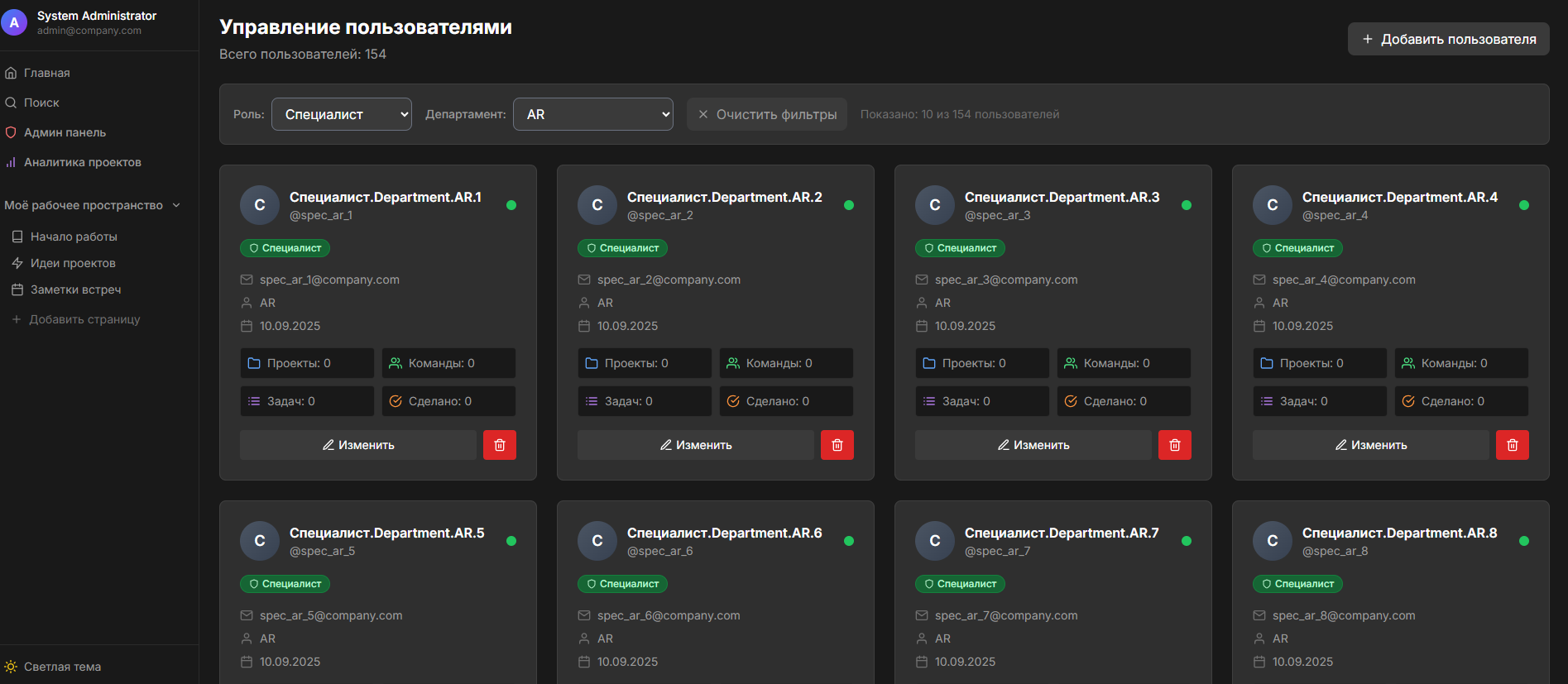
Task: Click the Всего пользователей: 154 text
Action: point(303,54)
